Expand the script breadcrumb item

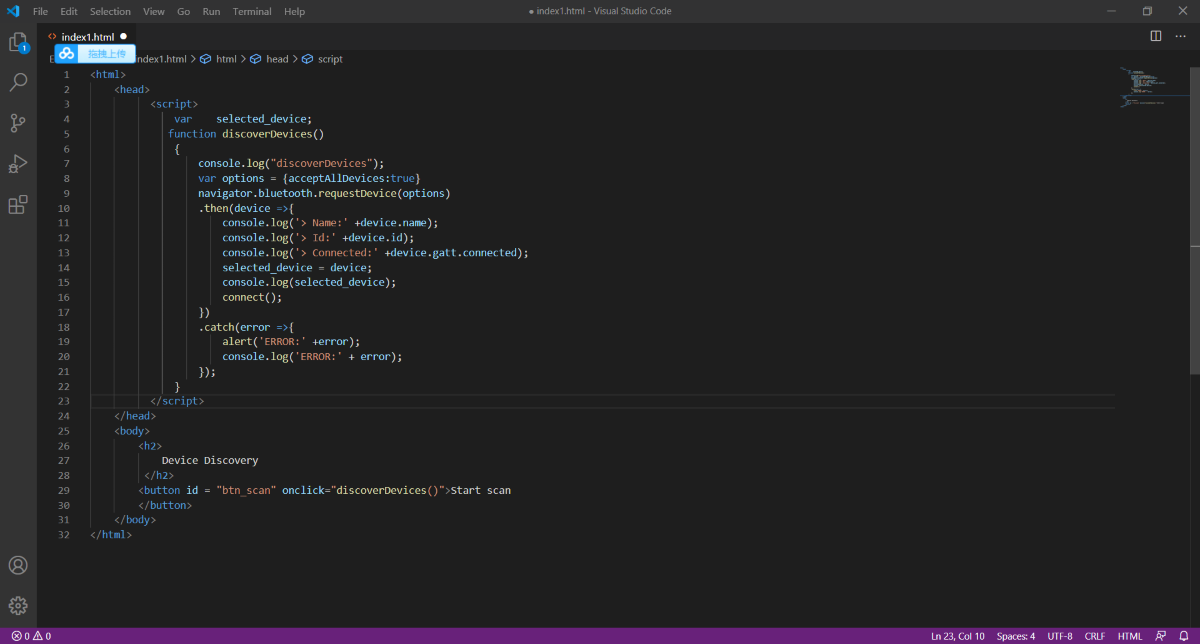pos(330,59)
